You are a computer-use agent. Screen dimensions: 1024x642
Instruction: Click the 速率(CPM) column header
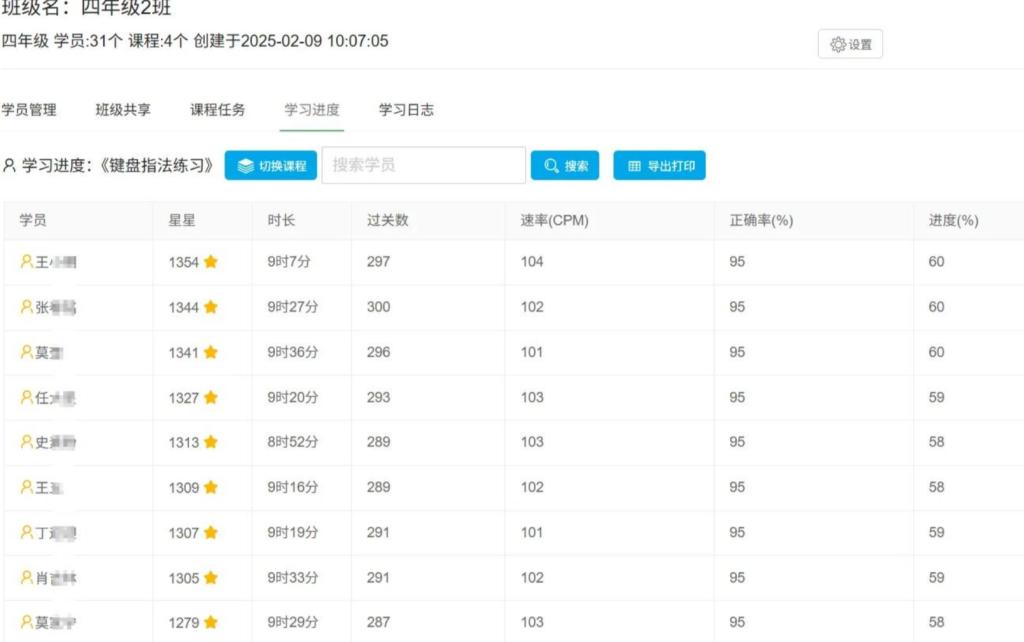(554, 221)
